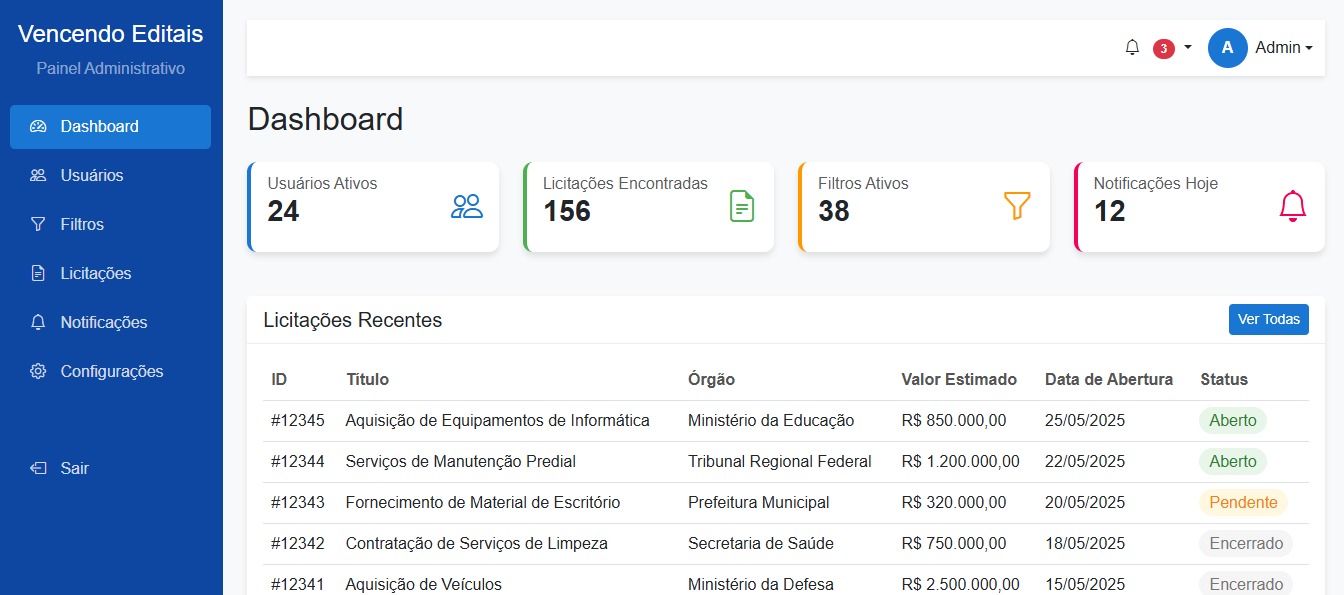Open Licitações via document icon in sidebar

(37, 273)
